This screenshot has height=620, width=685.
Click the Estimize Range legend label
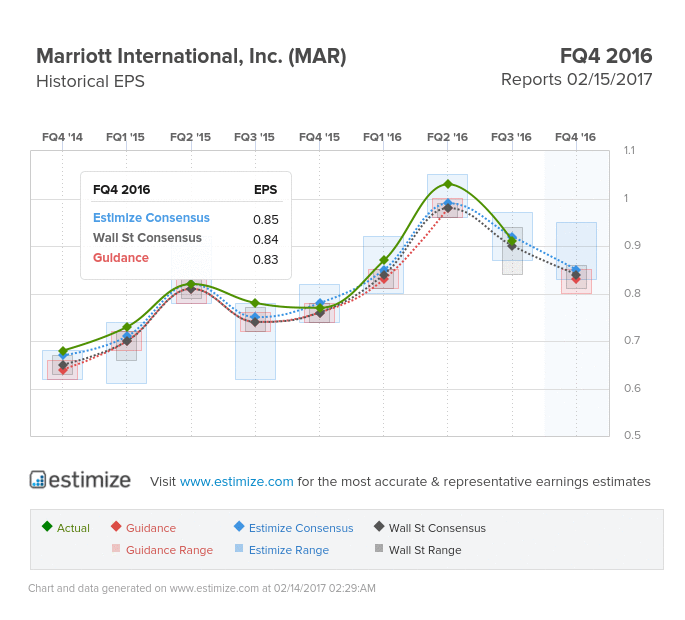(289, 550)
